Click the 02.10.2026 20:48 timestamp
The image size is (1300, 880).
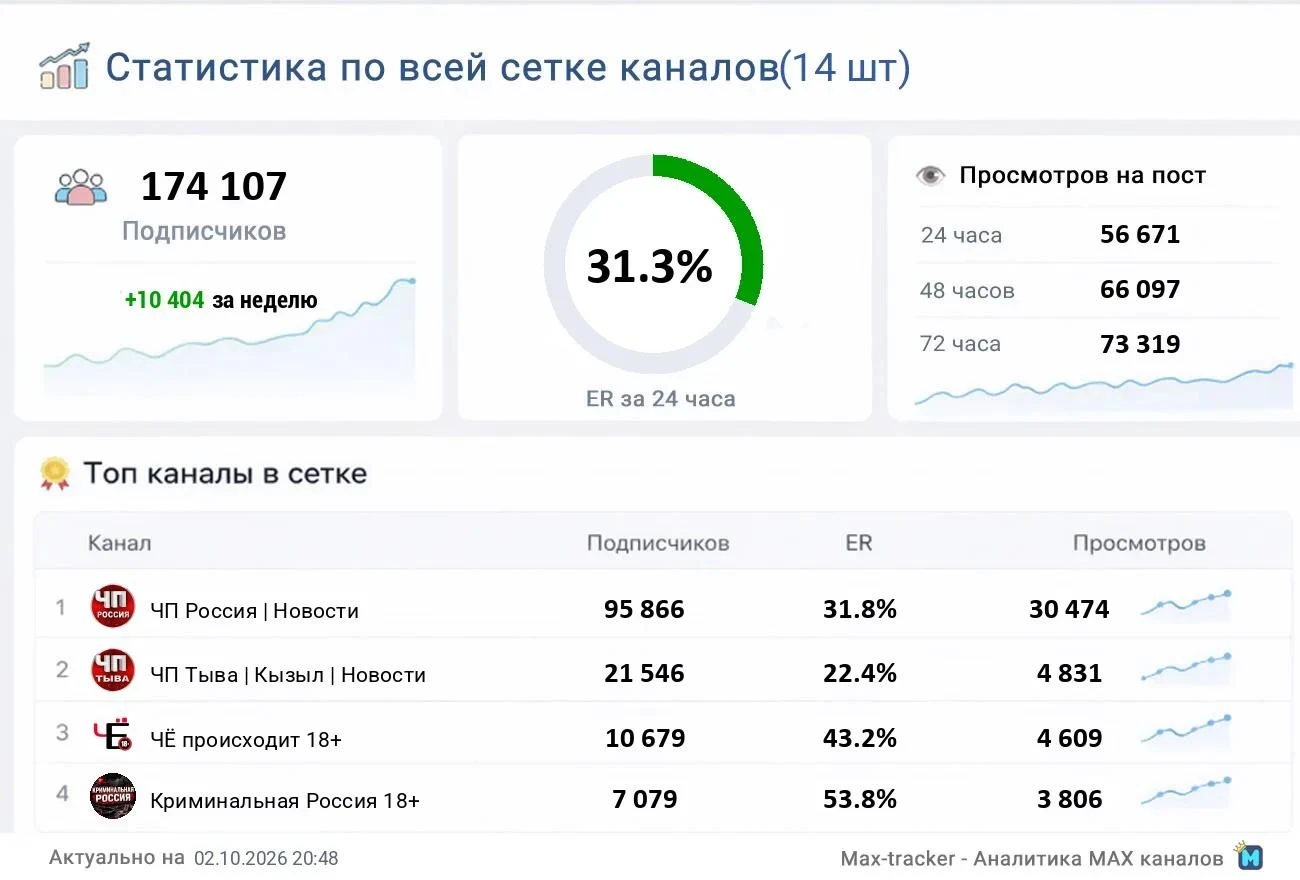point(266,858)
